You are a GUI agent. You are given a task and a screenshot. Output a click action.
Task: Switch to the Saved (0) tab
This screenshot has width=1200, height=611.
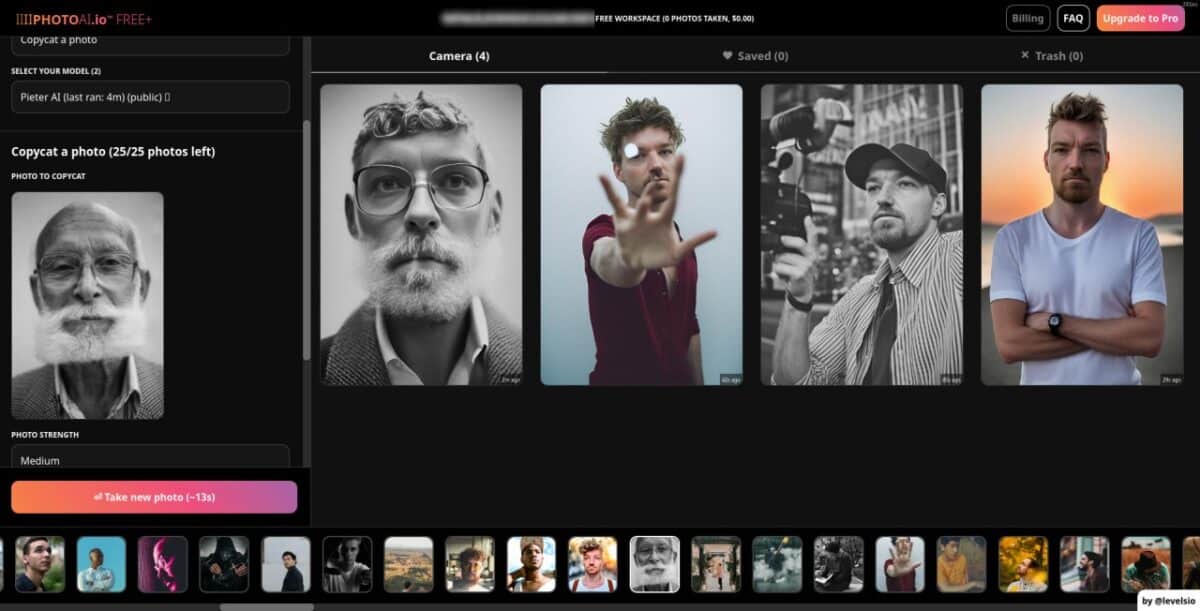coord(755,56)
